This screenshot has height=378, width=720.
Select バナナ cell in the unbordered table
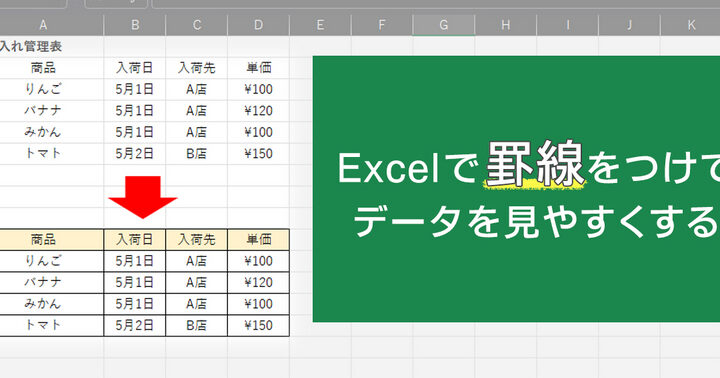(51, 111)
